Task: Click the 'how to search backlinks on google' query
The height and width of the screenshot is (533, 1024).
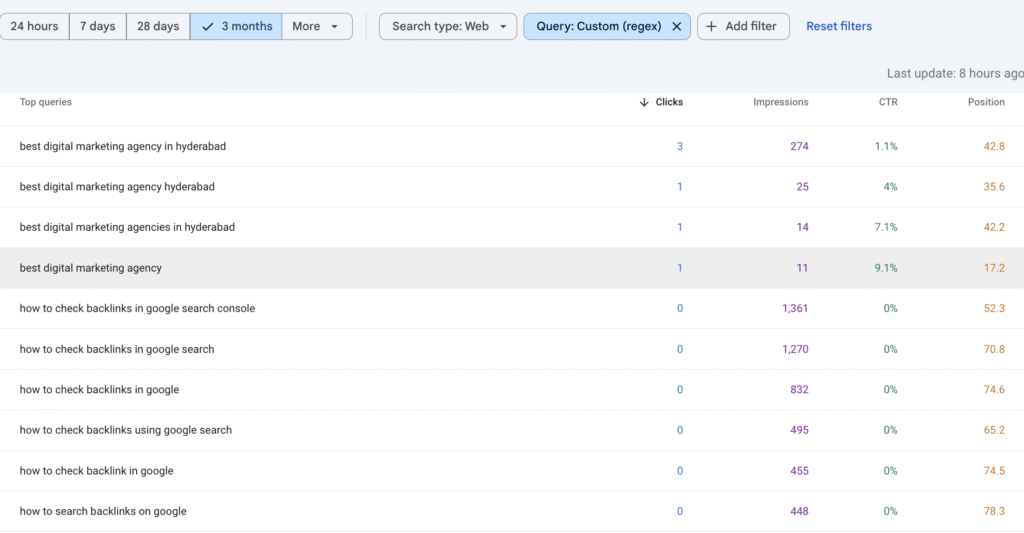Action: tap(103, 512)
